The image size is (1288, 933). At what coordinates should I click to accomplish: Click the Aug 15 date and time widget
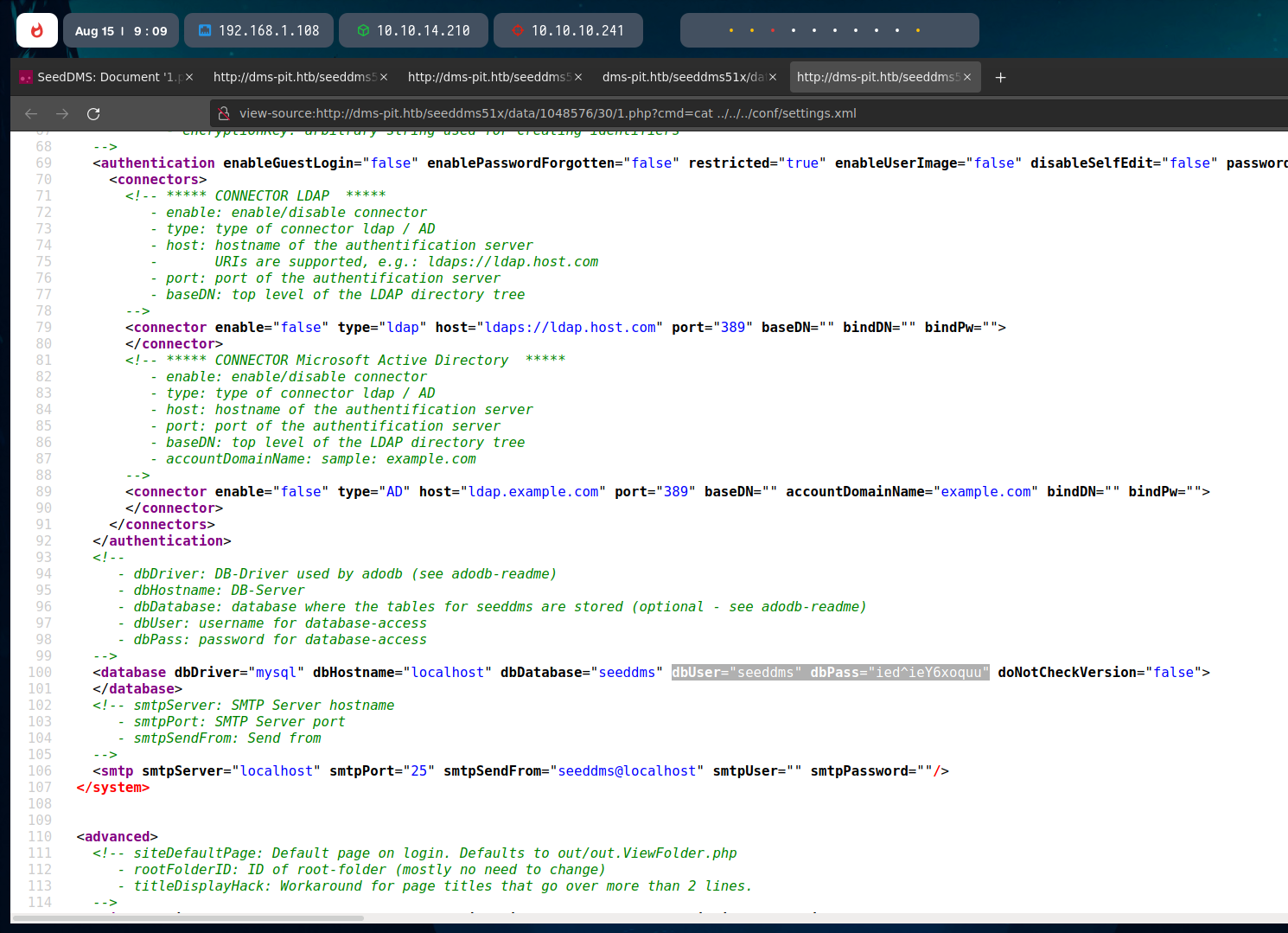point(121,30)
